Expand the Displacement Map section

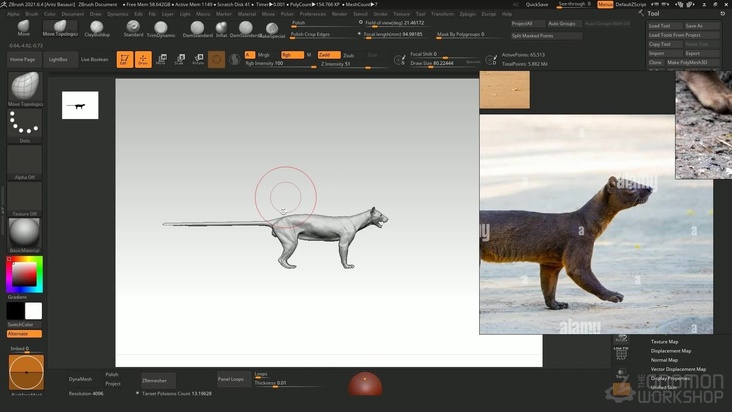[671, 351]
